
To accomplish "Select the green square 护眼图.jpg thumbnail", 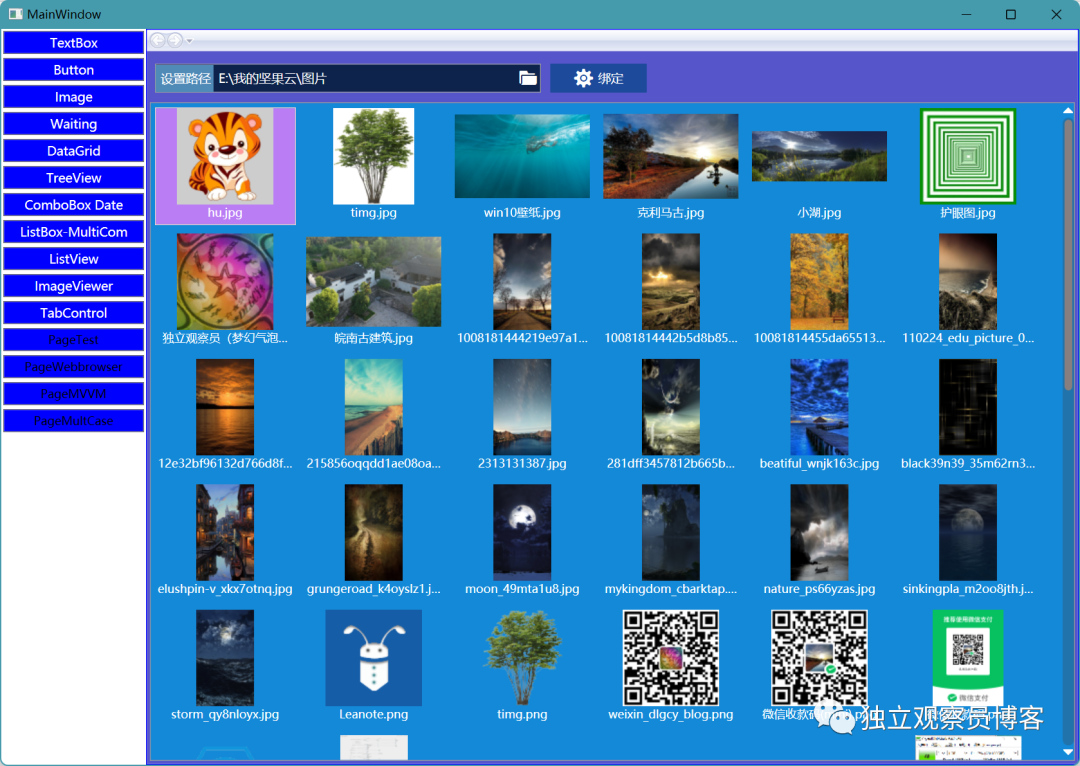I will [x=968, y=156].
